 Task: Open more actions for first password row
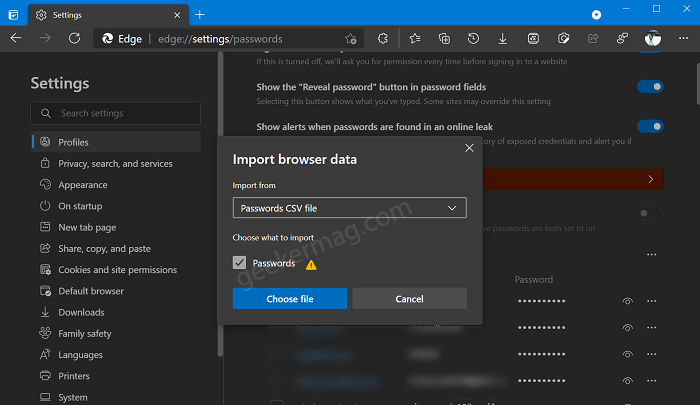click(x=652, y=301)
